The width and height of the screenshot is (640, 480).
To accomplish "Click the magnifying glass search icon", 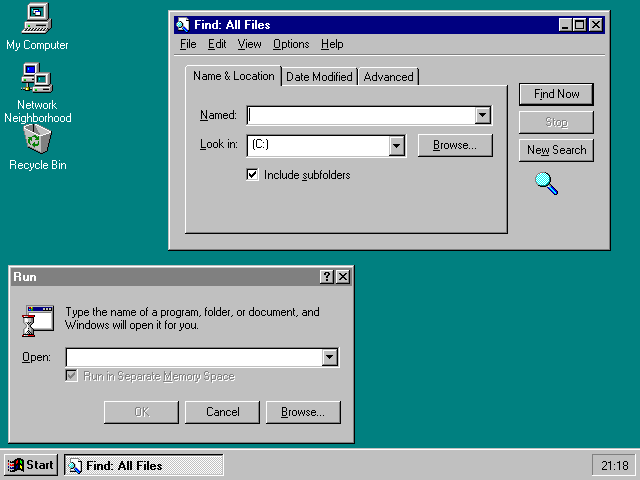I will point(546,183).
